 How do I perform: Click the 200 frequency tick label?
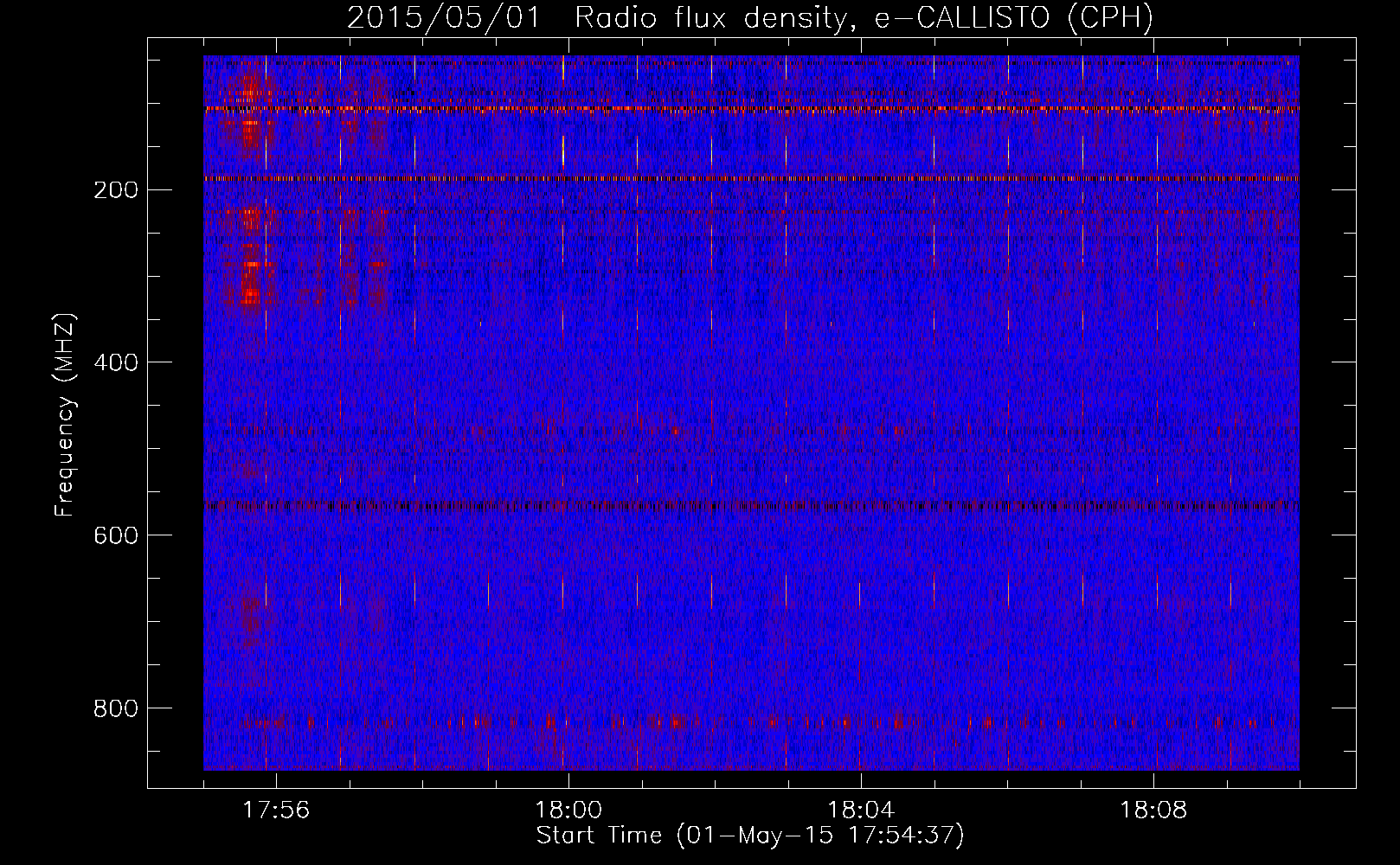pyautogui.click(x=115, y=190)
